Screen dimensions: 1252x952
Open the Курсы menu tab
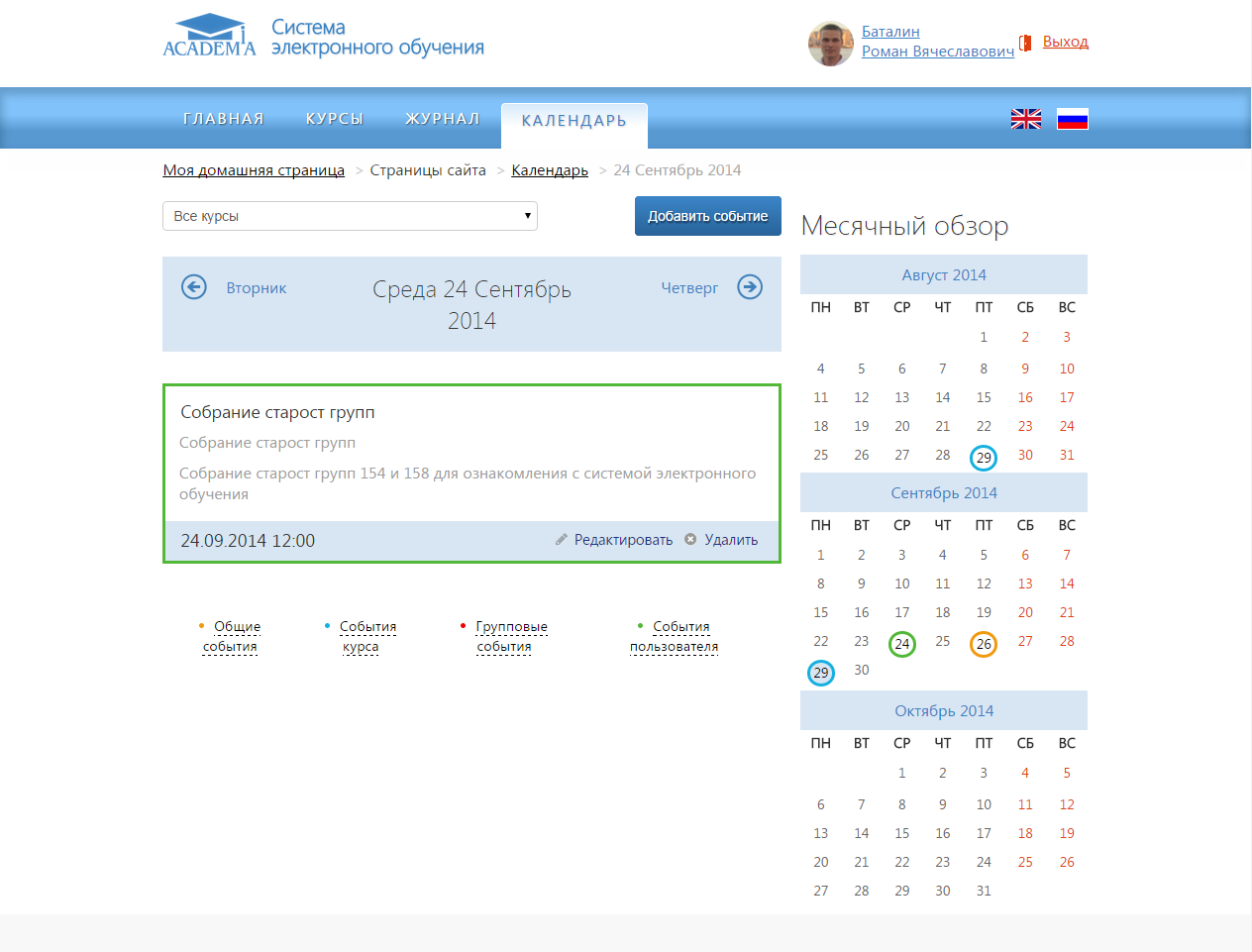pos(335,119)
